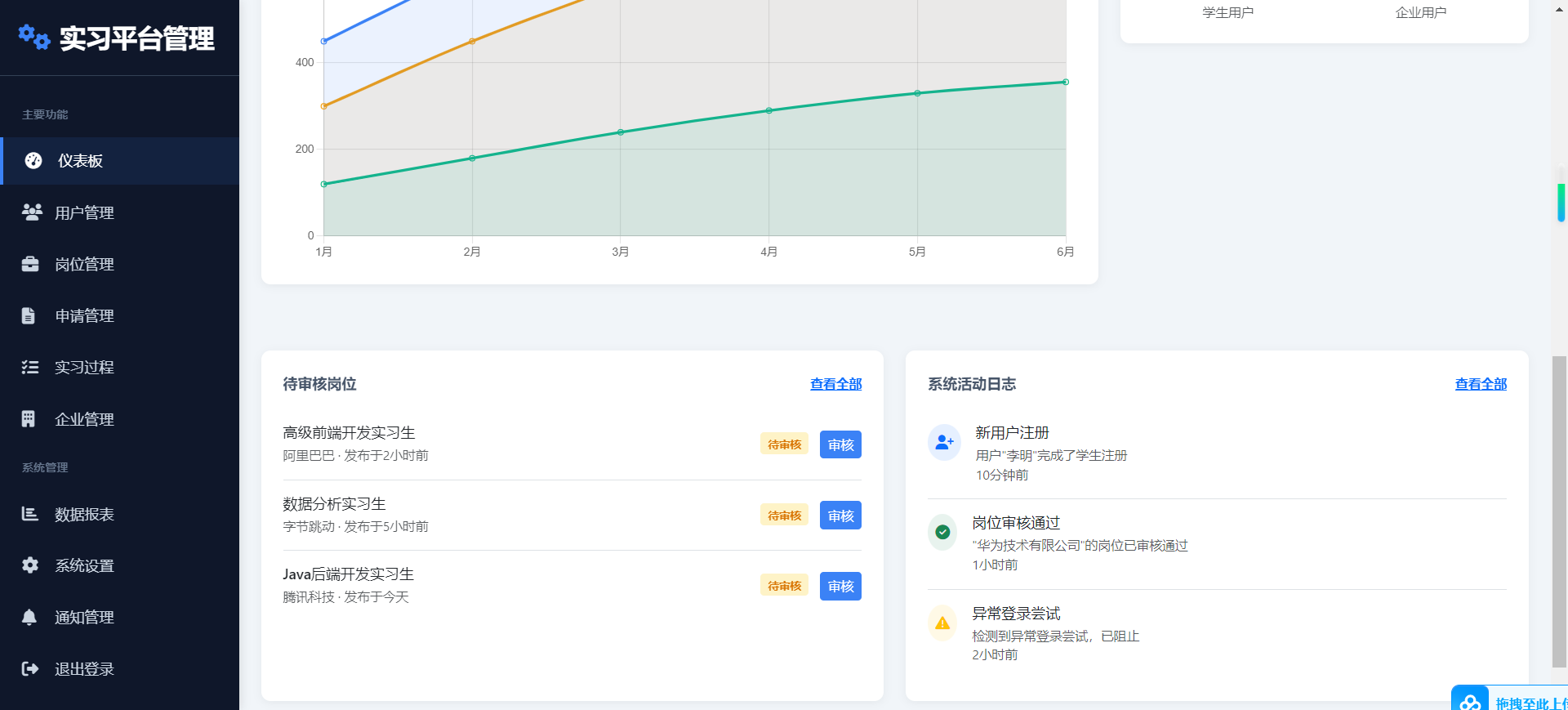This screenshot has height=710, width=1568.
Task: Click 审核 button for 数据分析实习生
Action: click(840, 516)
